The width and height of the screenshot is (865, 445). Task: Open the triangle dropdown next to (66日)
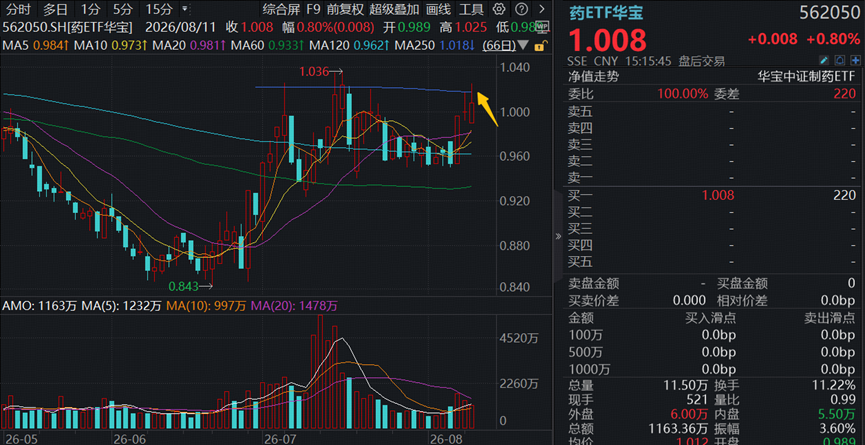coord(524,46)
